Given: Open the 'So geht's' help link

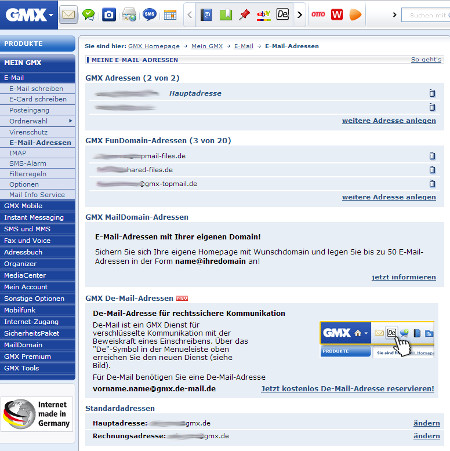Looking at the screenshot, I should click(x=426, y=59).
